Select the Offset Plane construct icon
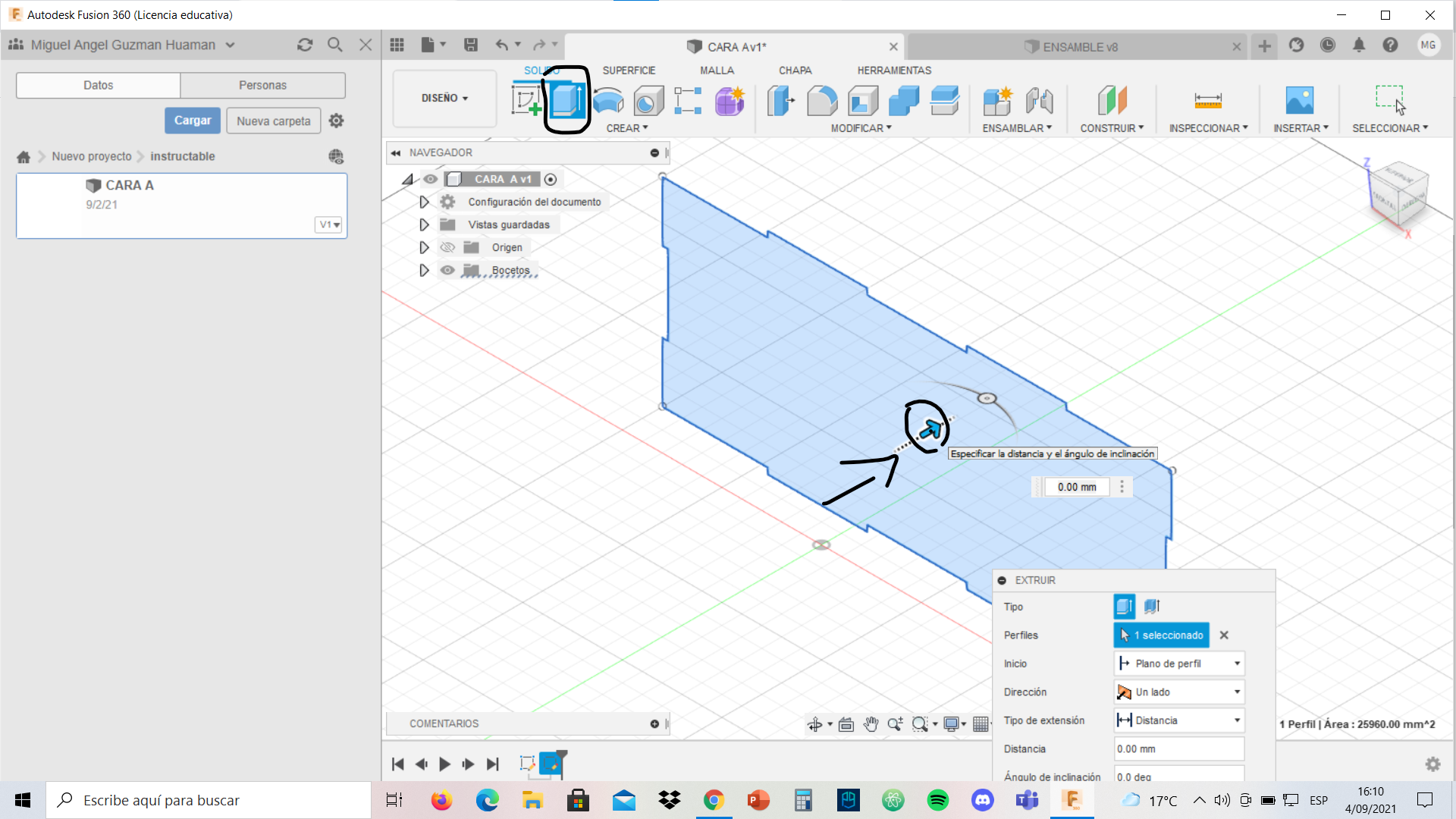The height and width of the screenshot is (819, 1456). (1112, 100)
